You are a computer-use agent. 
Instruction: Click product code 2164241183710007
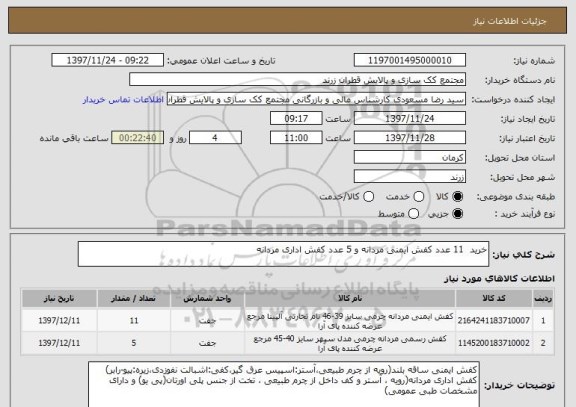click(494, 321)
